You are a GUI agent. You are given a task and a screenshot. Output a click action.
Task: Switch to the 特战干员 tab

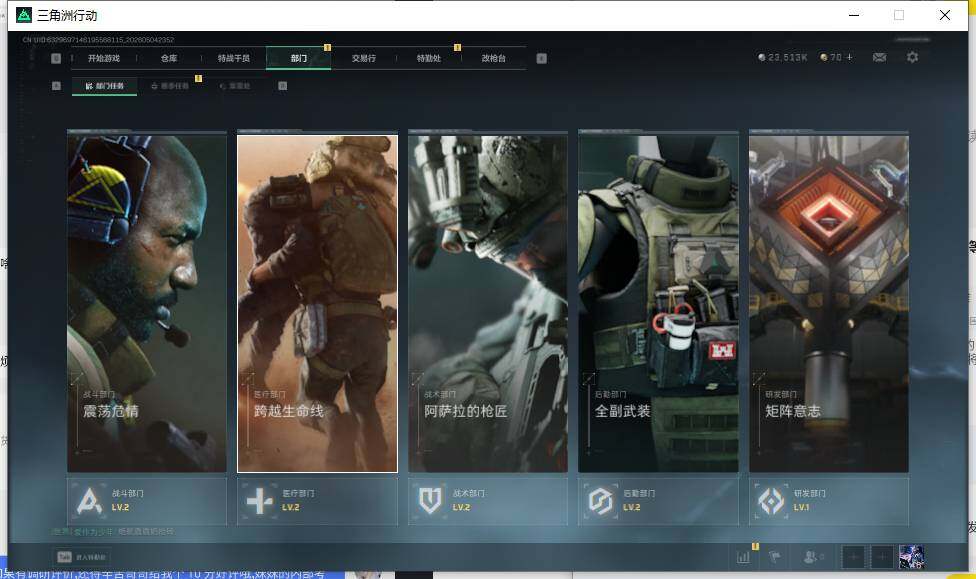233,59
